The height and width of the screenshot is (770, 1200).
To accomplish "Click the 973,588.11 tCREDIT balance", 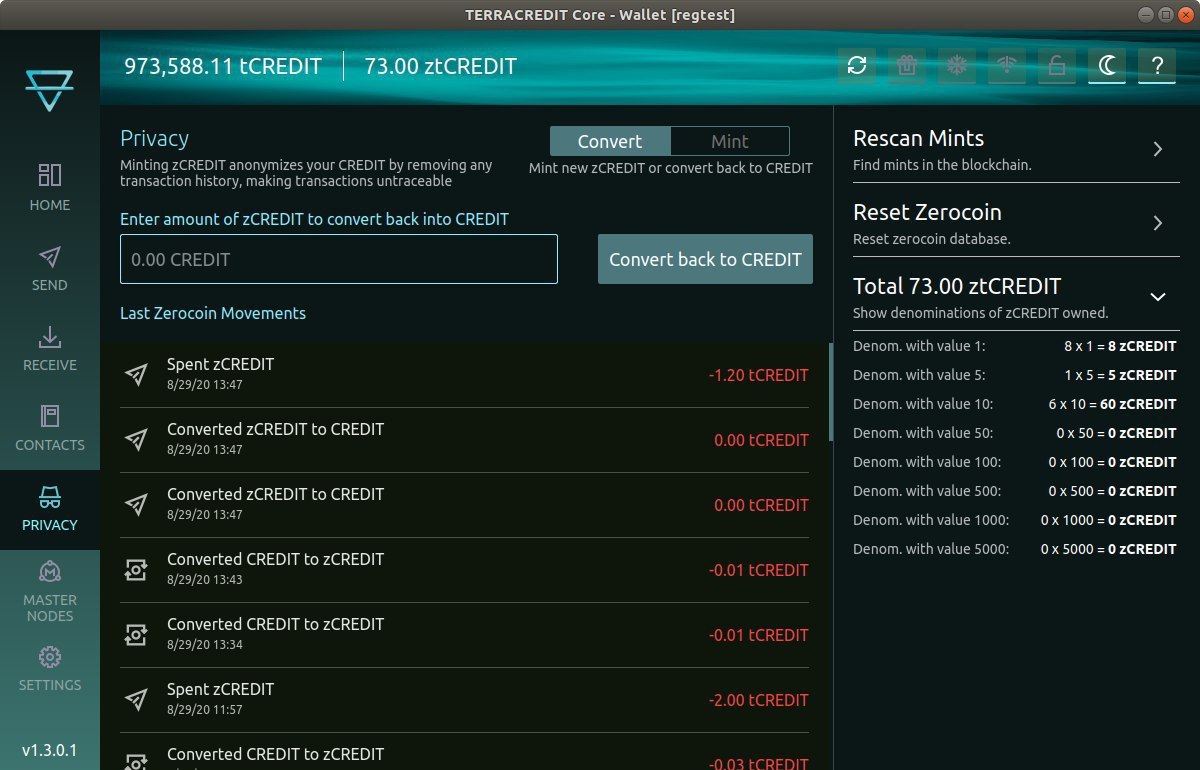I will (x=223, y=67).
